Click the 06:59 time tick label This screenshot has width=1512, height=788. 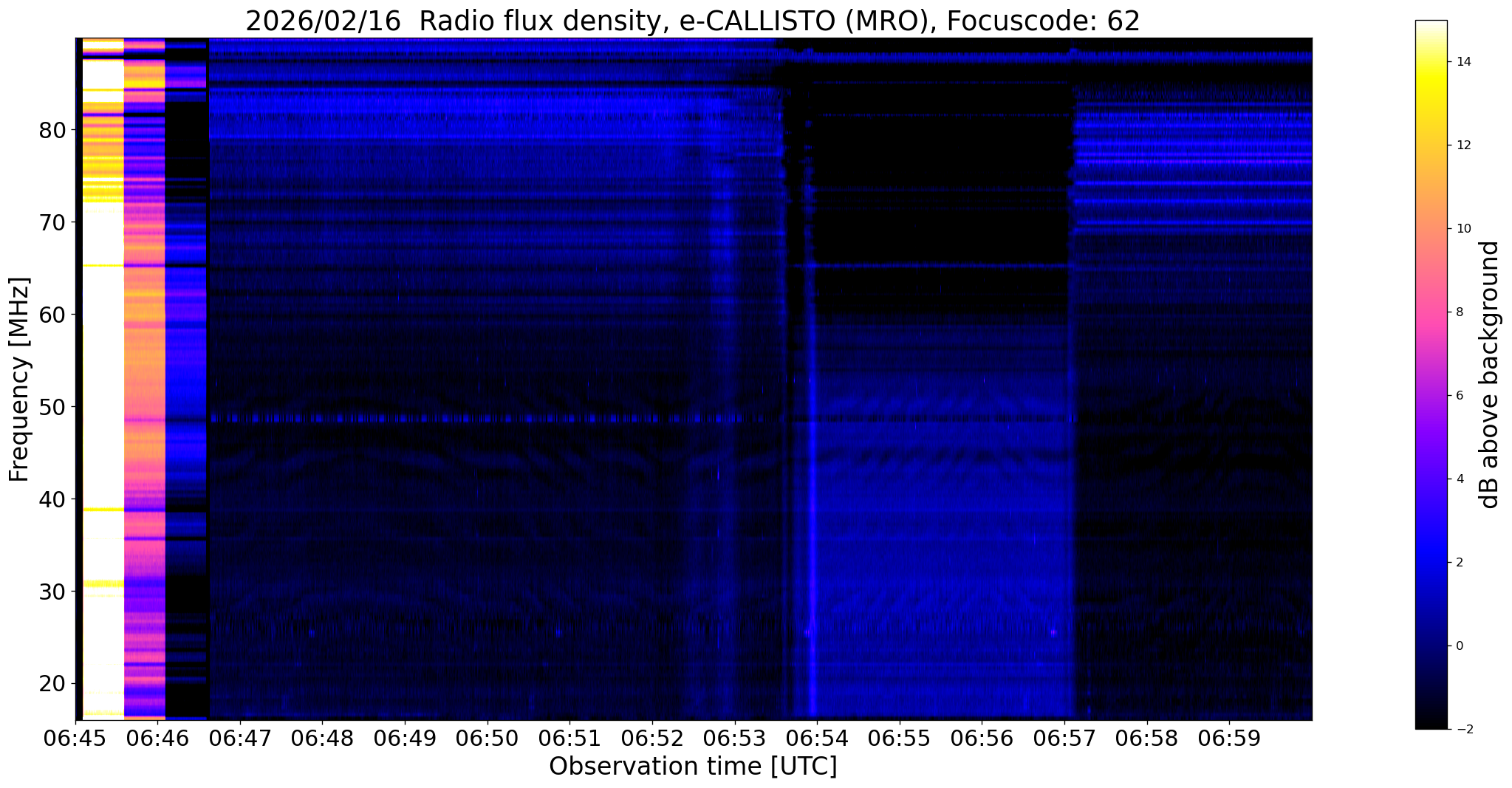pyautogui.click(x=1229, y=738)
